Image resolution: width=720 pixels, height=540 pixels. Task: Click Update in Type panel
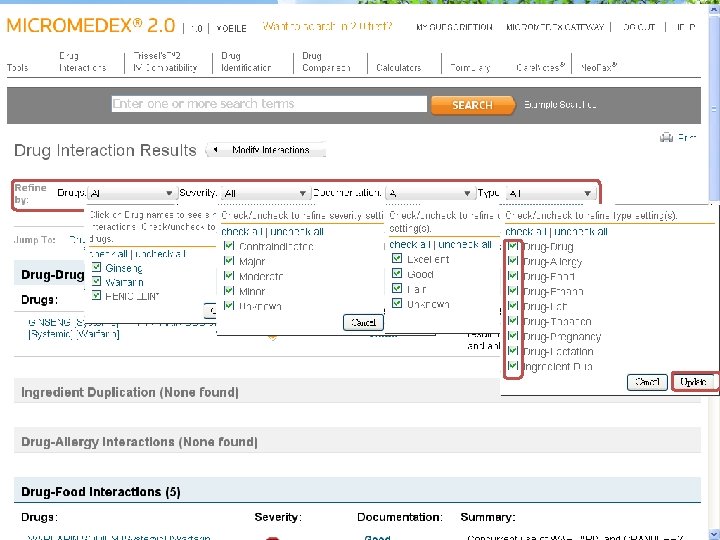tap(693, 382)
